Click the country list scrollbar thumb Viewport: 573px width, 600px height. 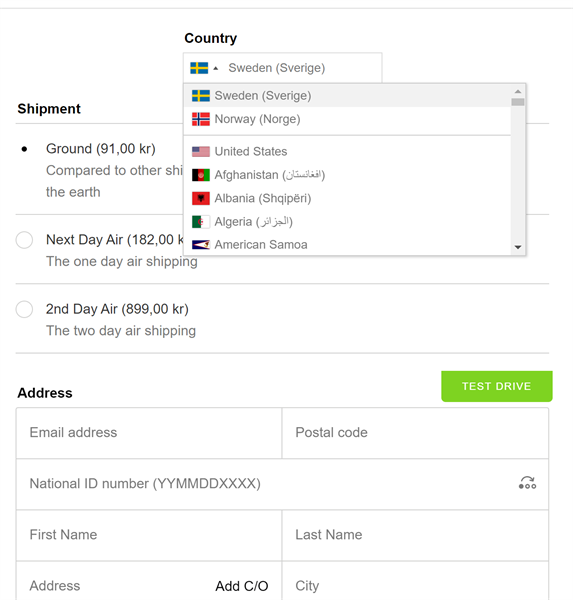click(517, 102)
